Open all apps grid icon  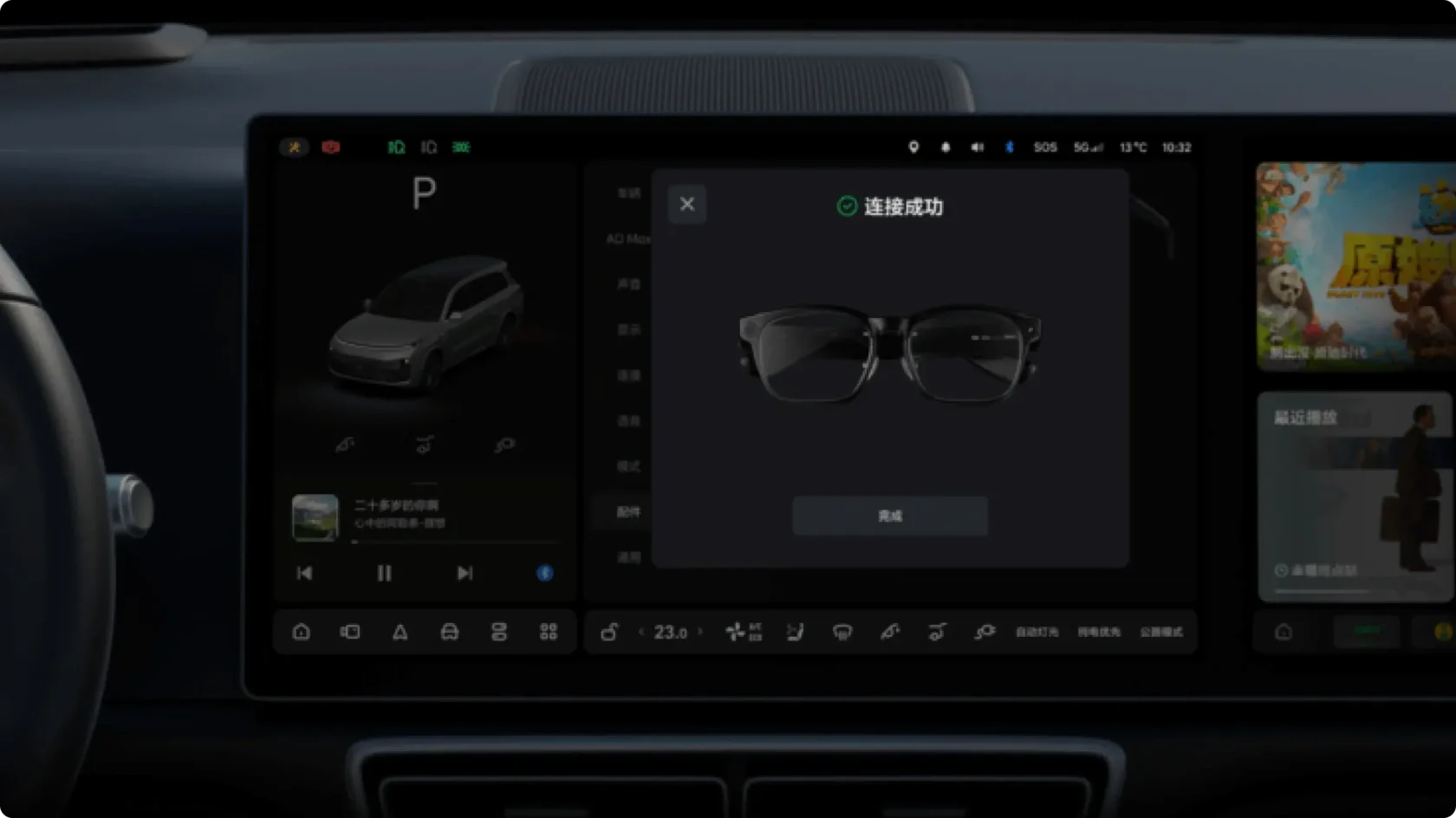coord(549,632)
